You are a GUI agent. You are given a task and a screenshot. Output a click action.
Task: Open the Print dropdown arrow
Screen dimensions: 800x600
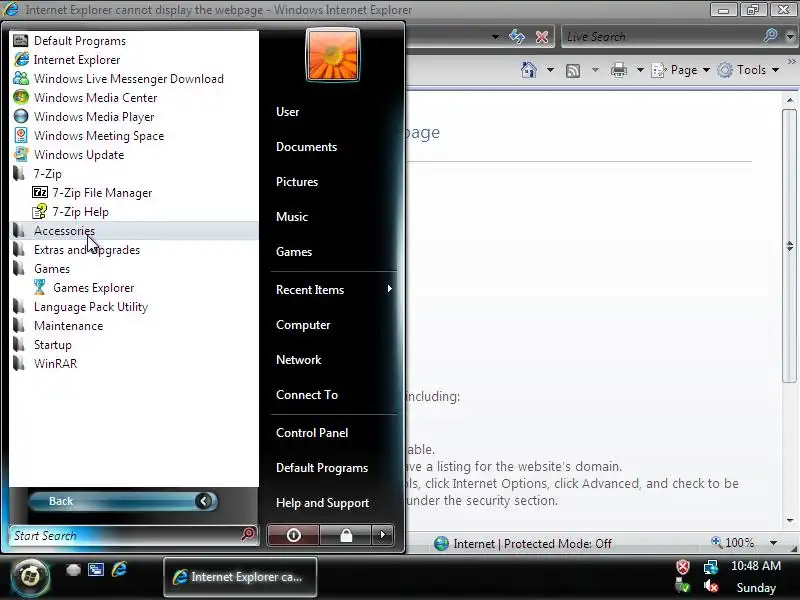pyautogui.click(x=640, y=70)
